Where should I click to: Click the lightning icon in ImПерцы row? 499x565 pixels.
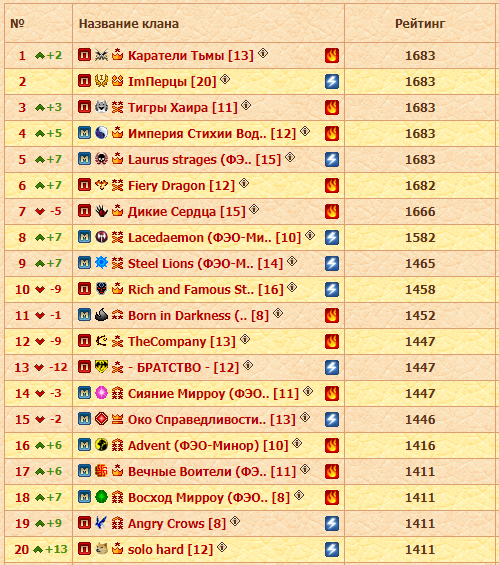point(332,81)
